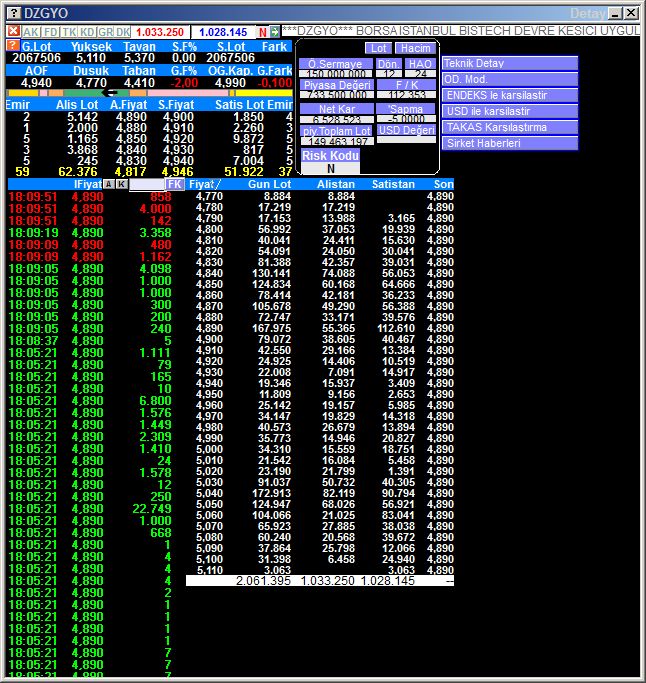The image size is (646, 683).
Task: Click ask price 4,910 in order book
Action: (x=178, y=128)
